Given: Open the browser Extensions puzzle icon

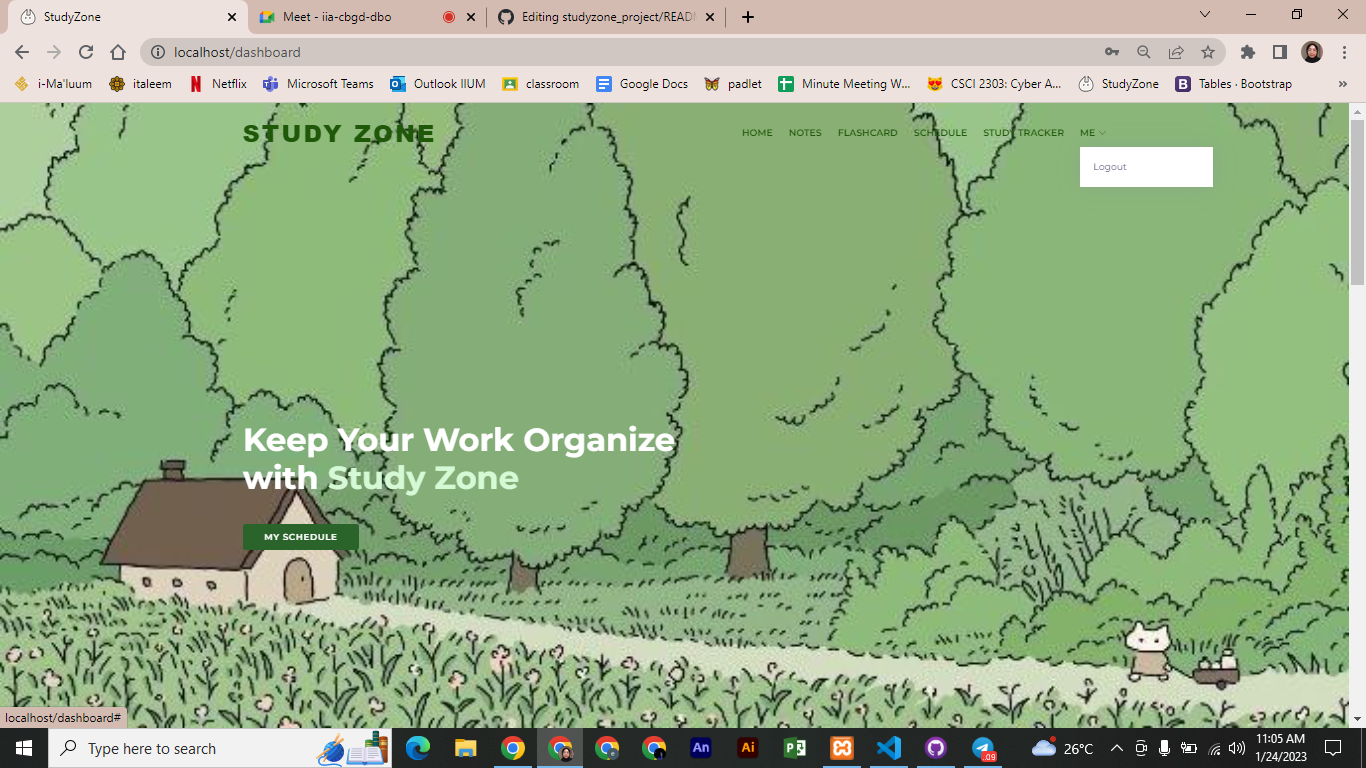Looking at the screenshot, I should 1248,52.
